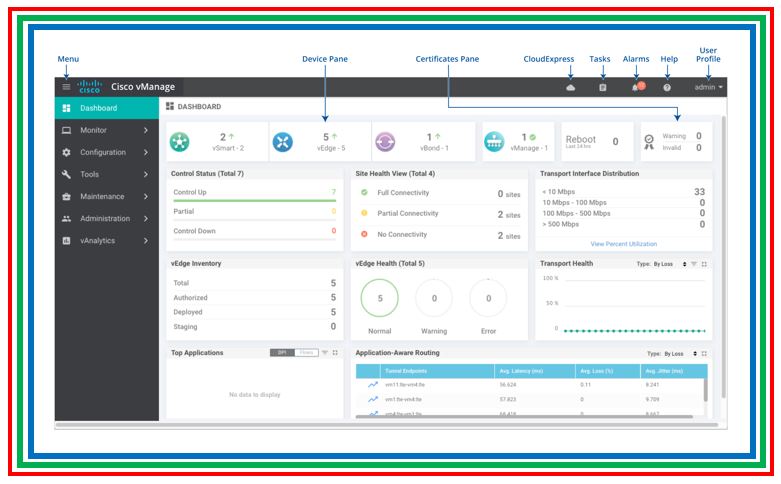Open the Tasks clipboard icon

[x=603, y=88]
